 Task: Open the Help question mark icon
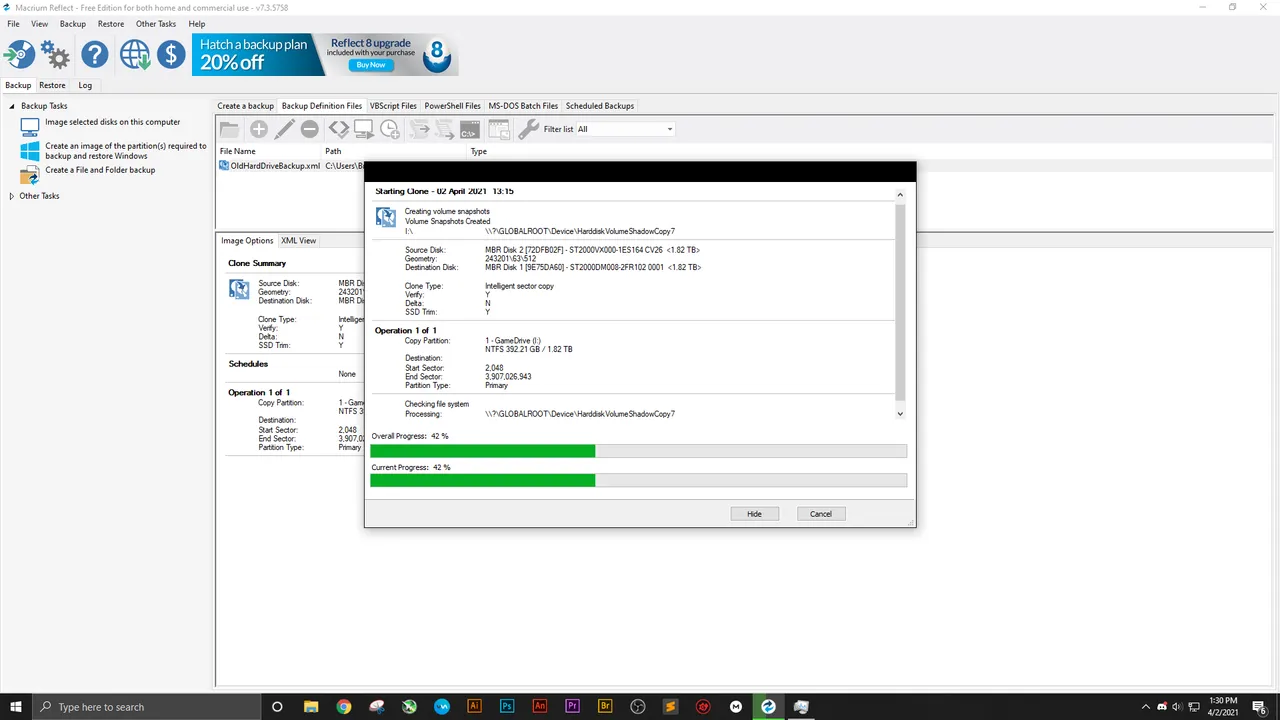click(95, 54)
